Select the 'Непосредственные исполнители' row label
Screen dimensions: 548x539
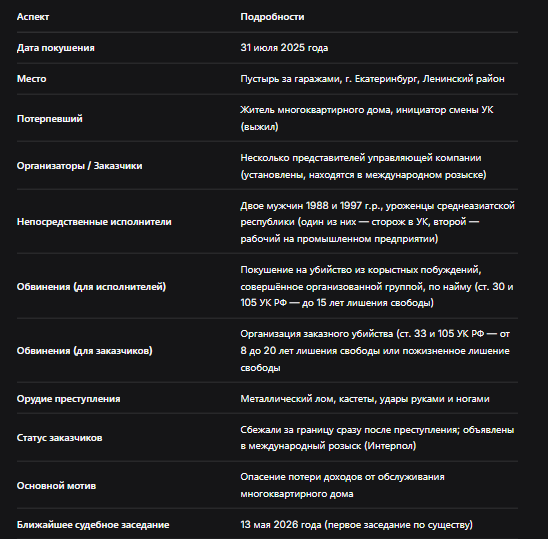coord(94,222)
